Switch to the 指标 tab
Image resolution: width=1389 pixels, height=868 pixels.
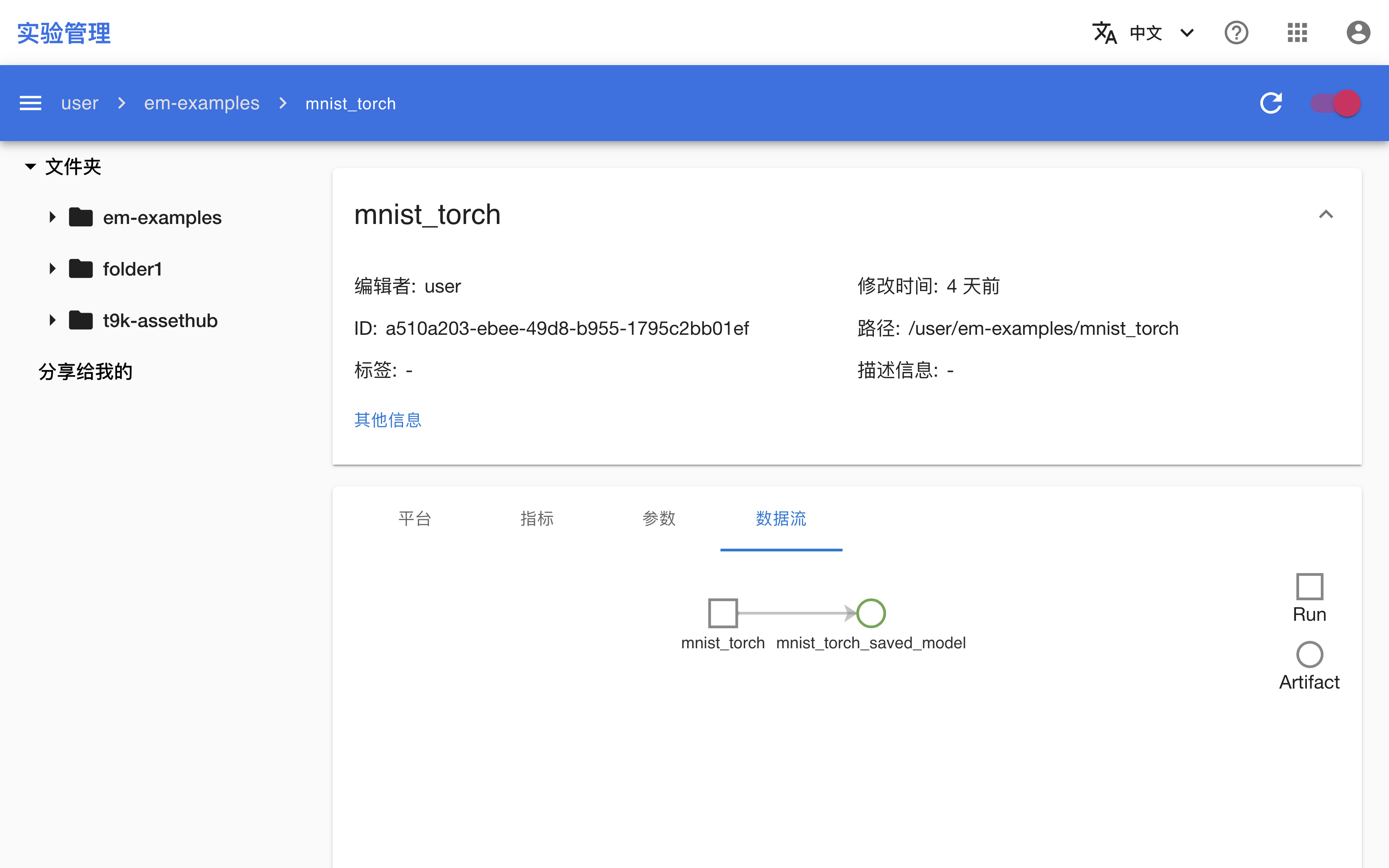(537, 518)
